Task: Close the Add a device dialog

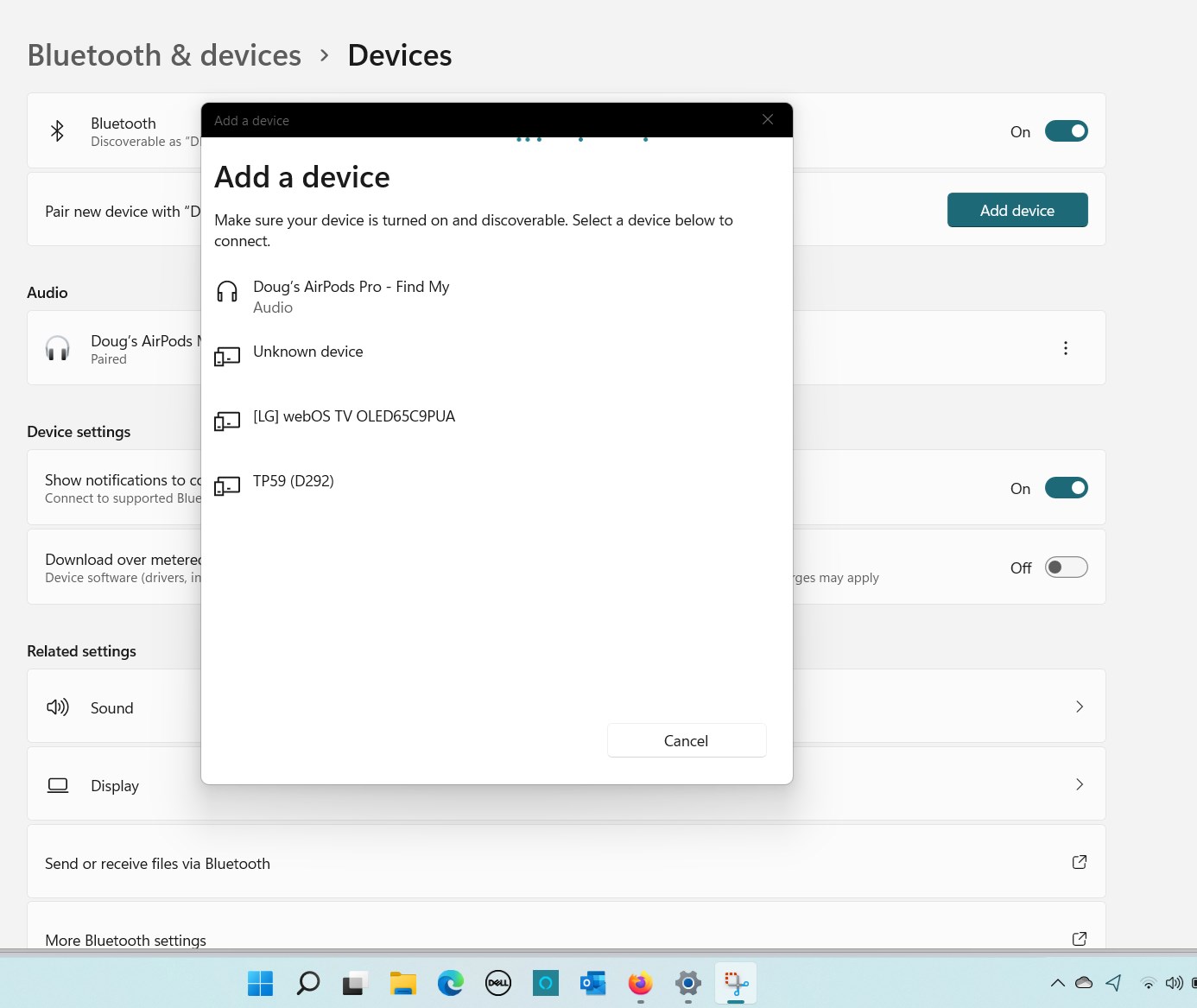Action: click(768, 119)
